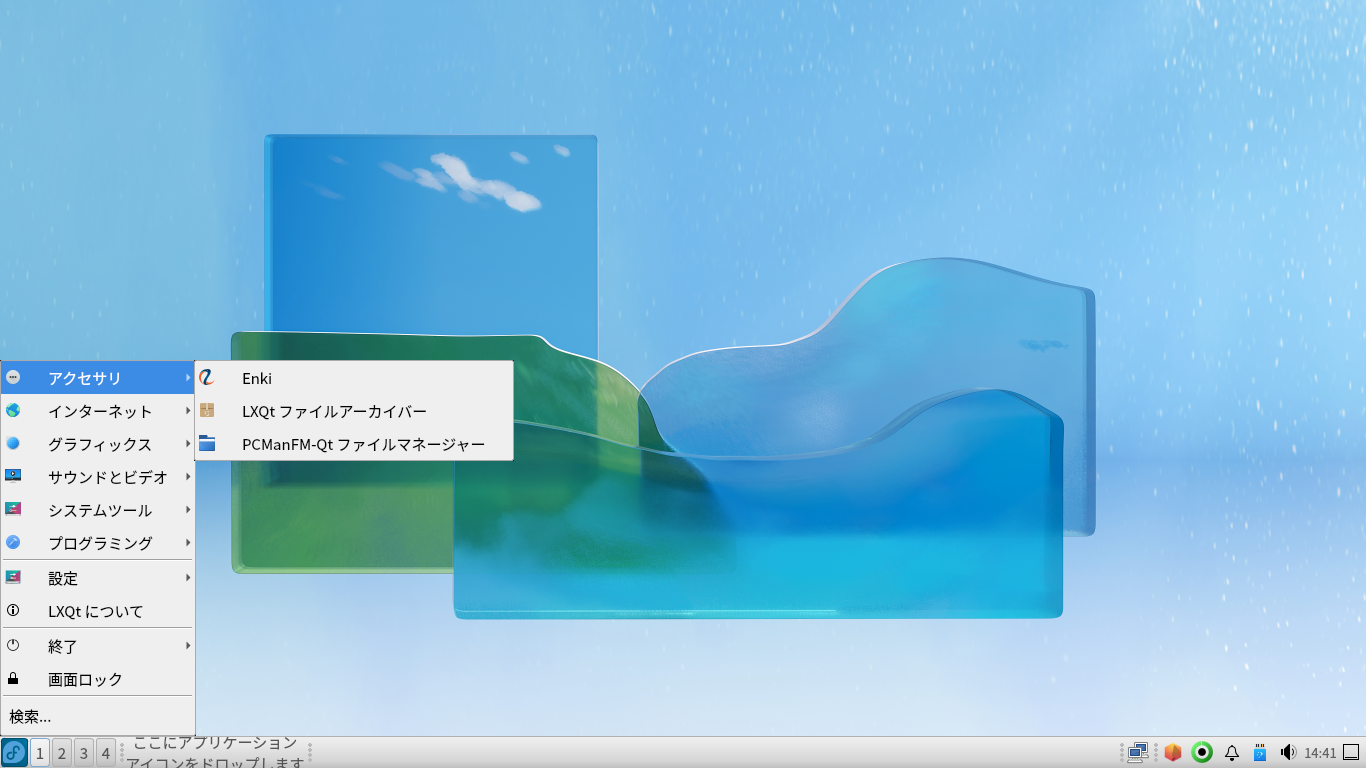Click the LXQt について info icon

13,610
